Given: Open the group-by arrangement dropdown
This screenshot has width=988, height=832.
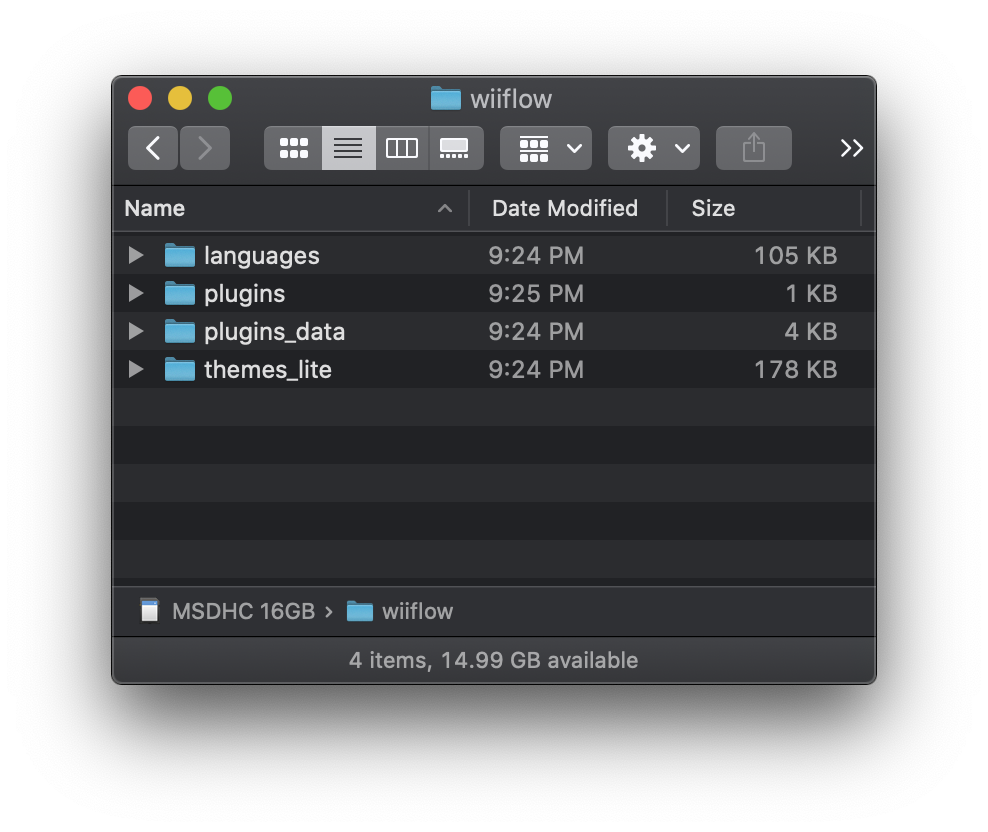Looking at the screenshot, I should pos(546,148).
